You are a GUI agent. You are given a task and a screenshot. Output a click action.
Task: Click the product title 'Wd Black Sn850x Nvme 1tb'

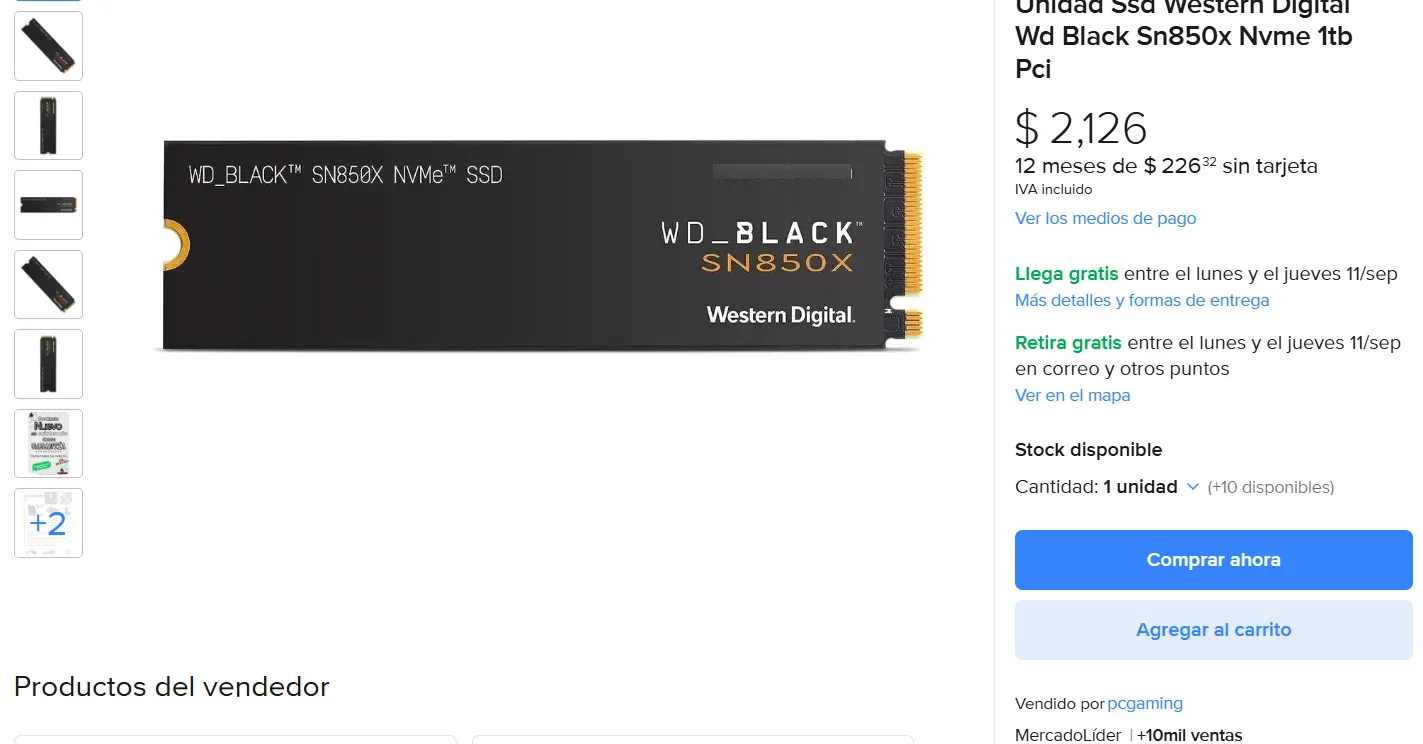point(1183,37)
